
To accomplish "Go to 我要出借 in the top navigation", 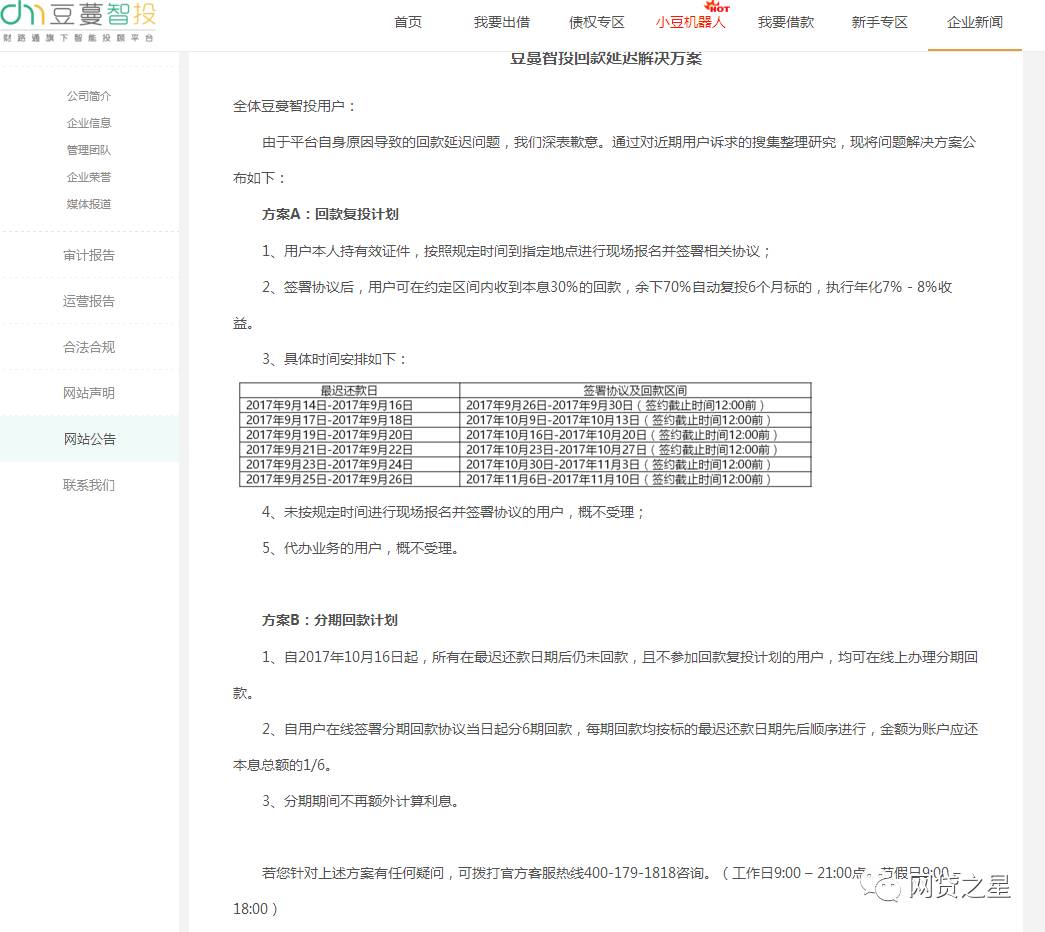I will 502,22.
